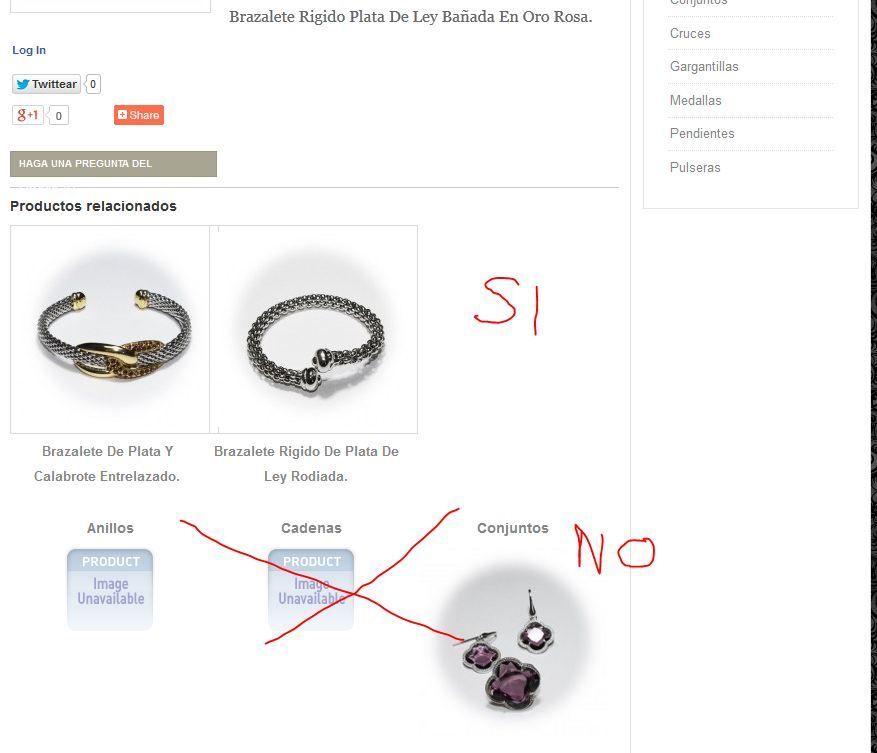The width and height of the screenshot is (877, 753).
Task: Click the purple earrings Conjuntos image
Action: (x=513, y=643)
